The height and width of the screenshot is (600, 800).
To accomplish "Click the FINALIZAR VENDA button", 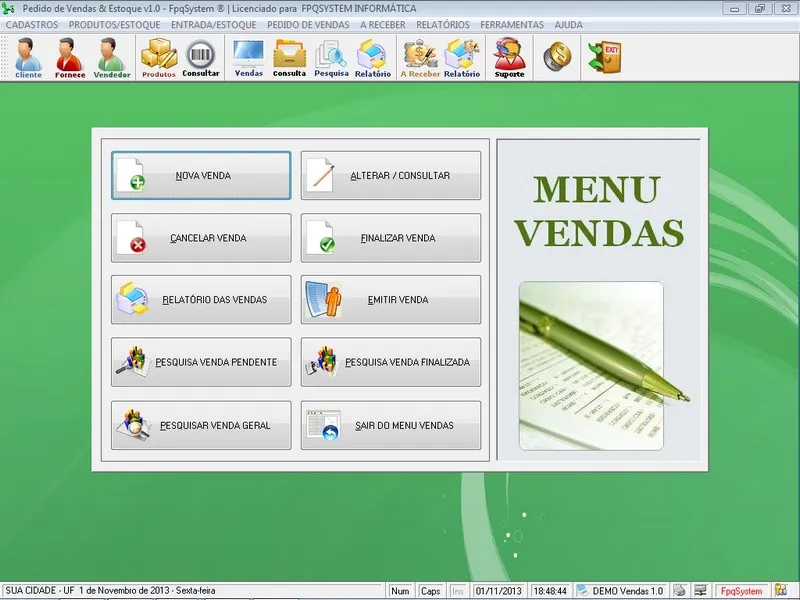I will pos(391,238).
